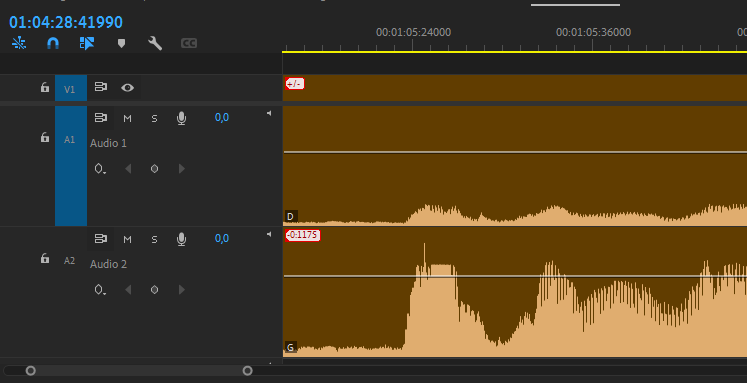Solo Audio 2 track

pyautogui.click(x=154, y=239)
